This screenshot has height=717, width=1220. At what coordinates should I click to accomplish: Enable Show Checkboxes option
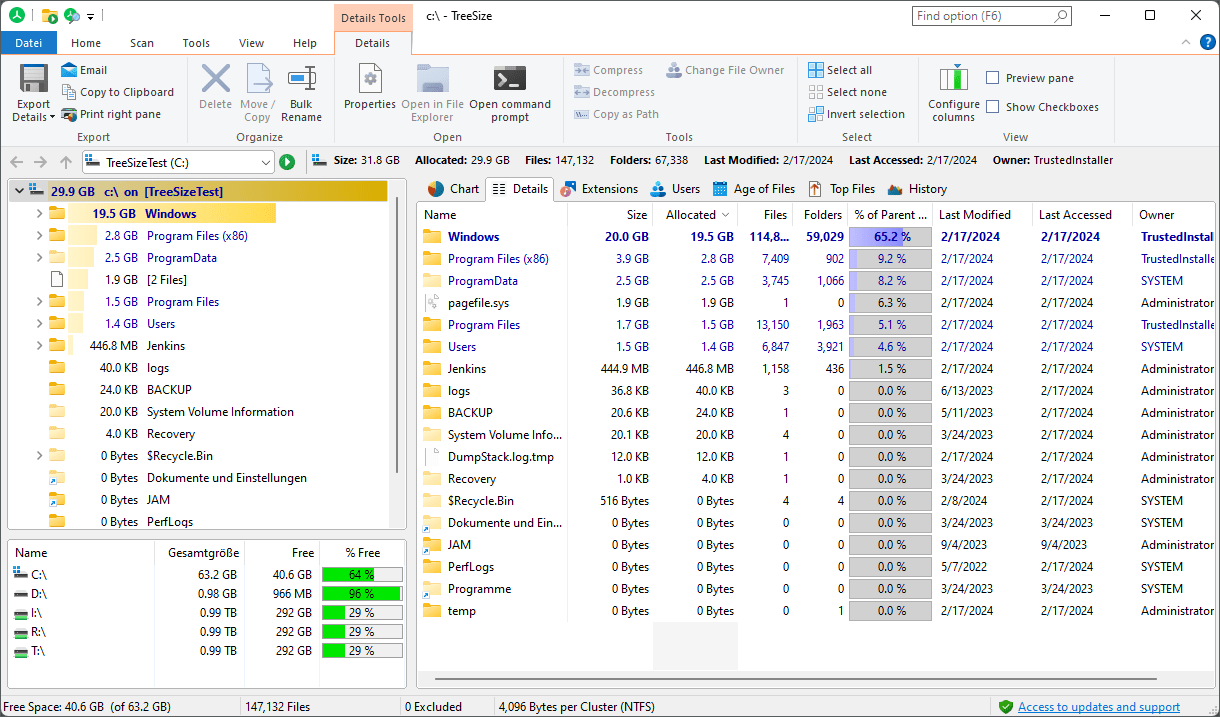(x=993, y=107)
